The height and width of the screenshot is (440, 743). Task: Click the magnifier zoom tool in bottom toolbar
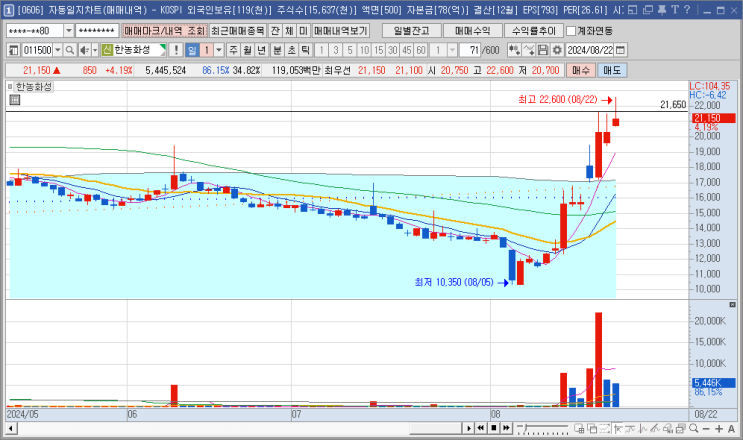tap(694, 428)
